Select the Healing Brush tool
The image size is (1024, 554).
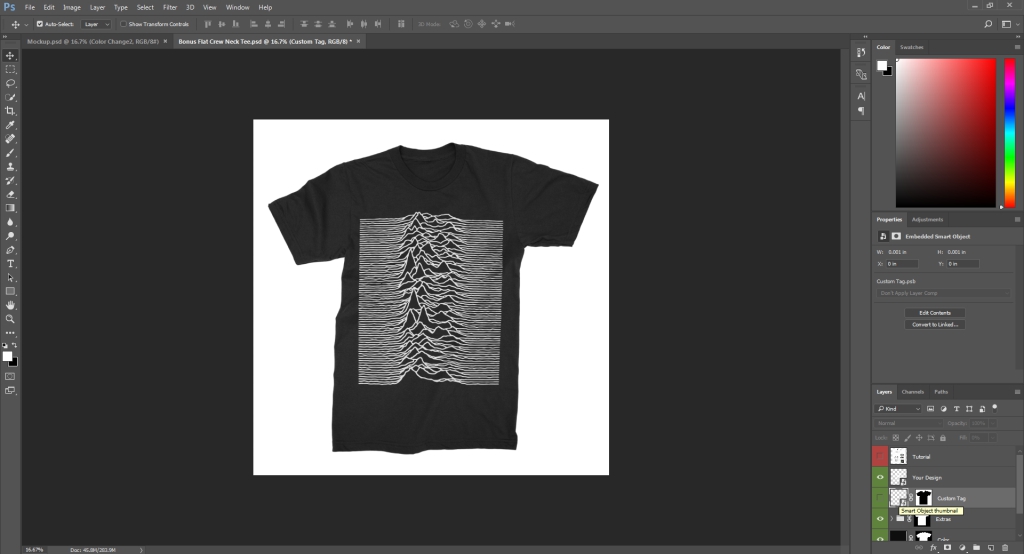pos(10,138)
